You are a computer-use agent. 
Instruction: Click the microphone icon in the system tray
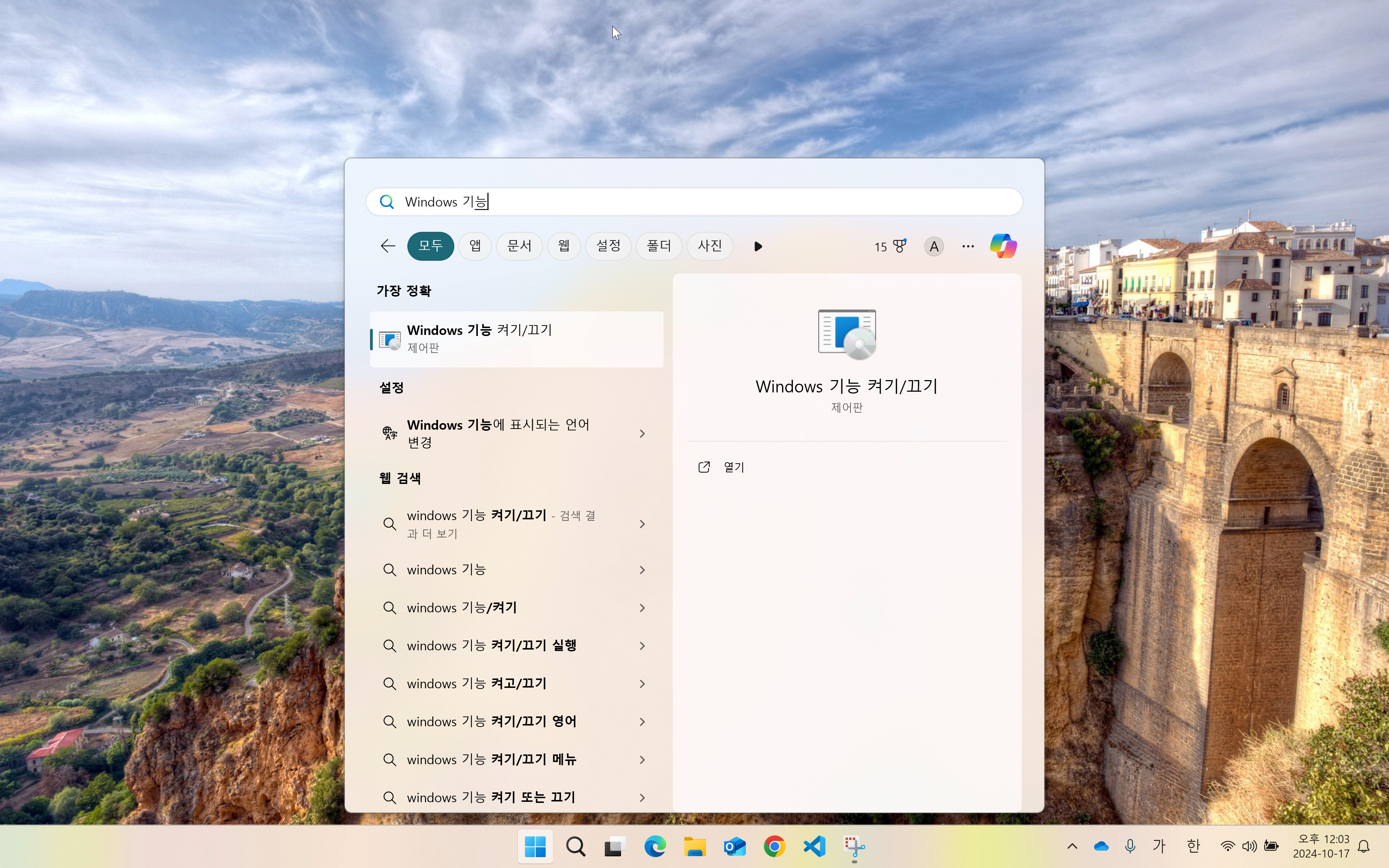1130,846
